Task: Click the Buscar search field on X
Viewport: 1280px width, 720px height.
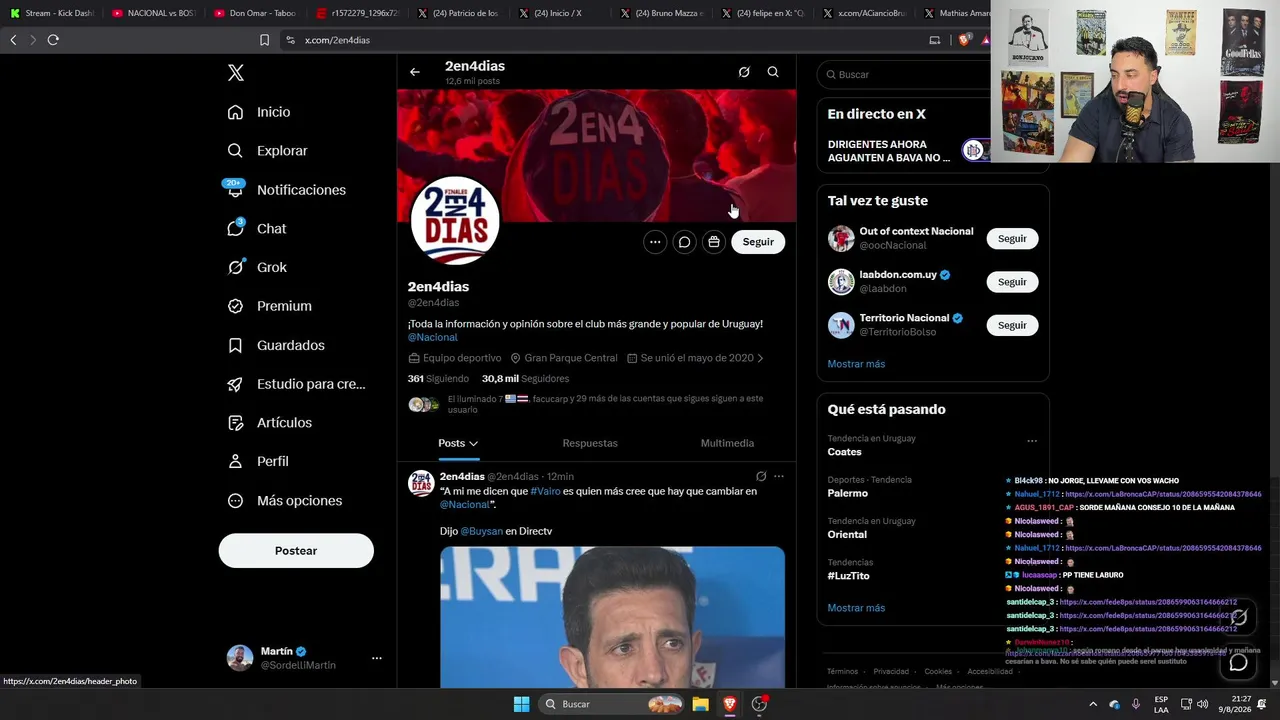Action: 905,74
